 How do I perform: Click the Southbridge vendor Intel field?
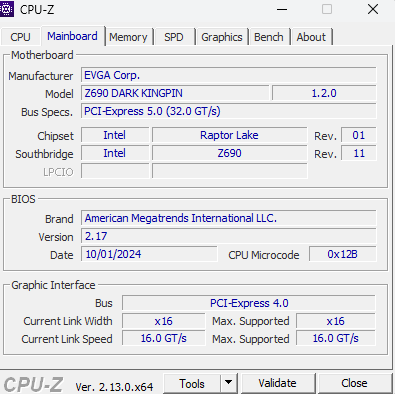[115, 153]
